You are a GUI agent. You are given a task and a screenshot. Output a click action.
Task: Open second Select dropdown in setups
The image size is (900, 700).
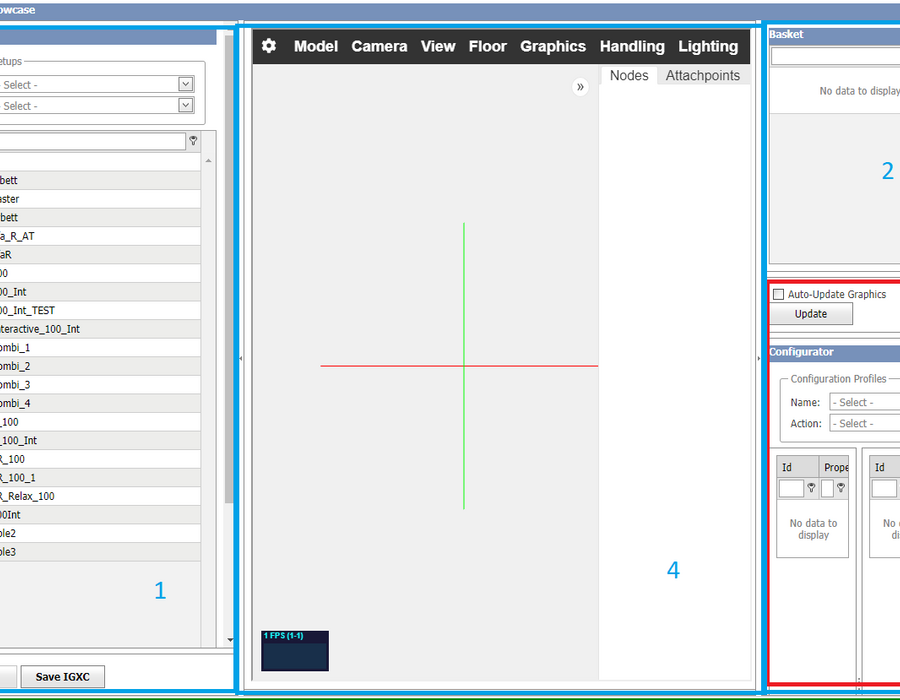[x=185, y=106]
